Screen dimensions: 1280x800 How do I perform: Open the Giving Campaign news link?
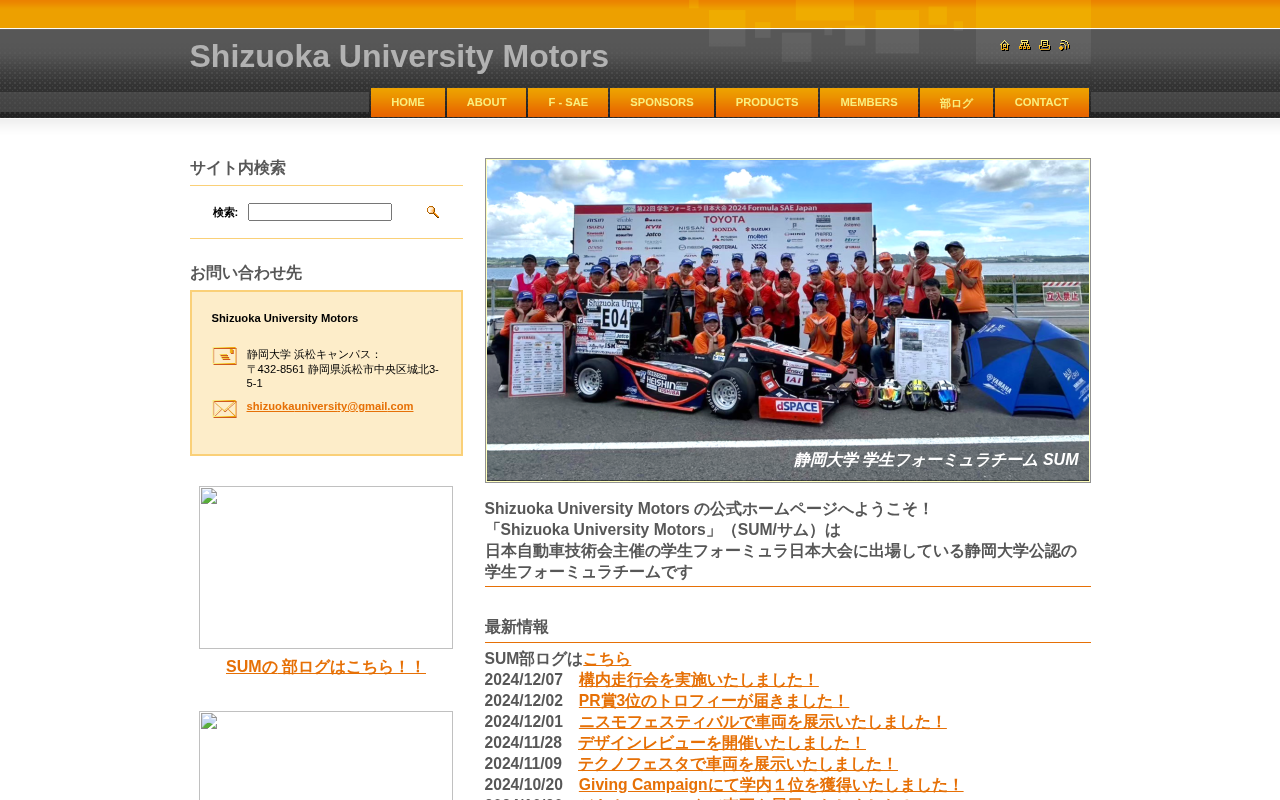coord(771,785)
